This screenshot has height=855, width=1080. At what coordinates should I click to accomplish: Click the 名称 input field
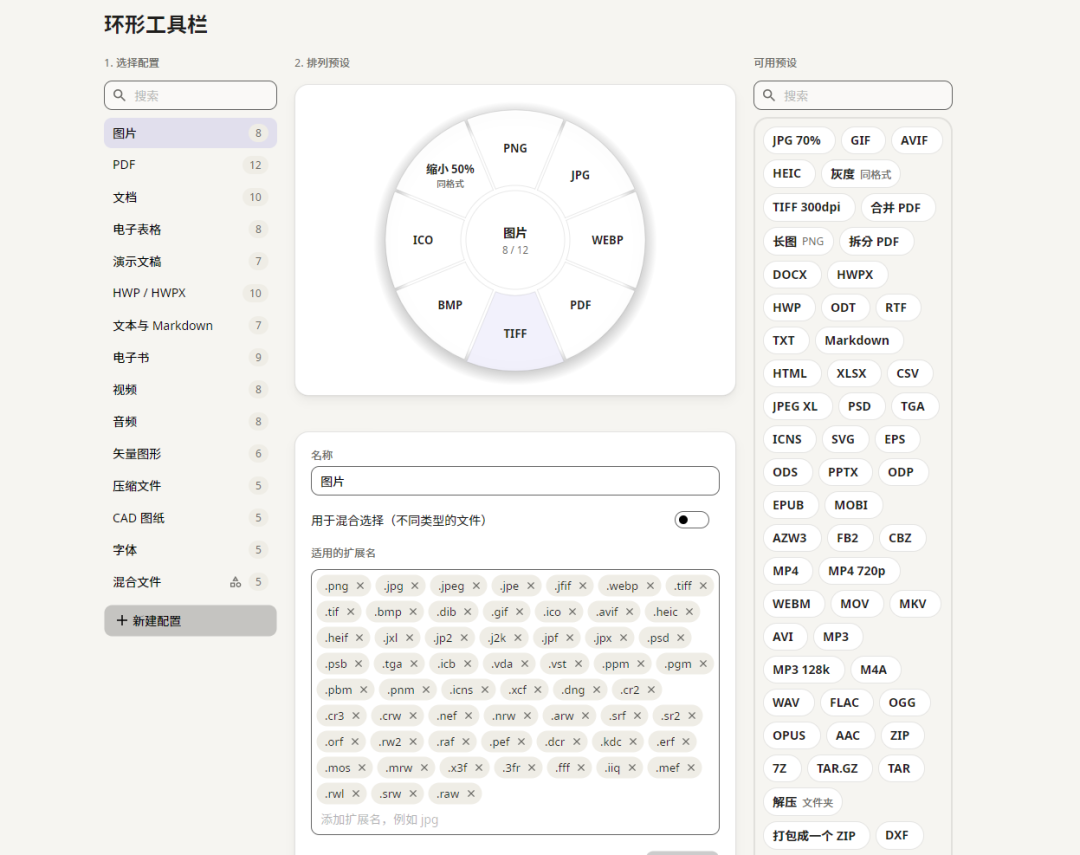(x=515, y=481)
